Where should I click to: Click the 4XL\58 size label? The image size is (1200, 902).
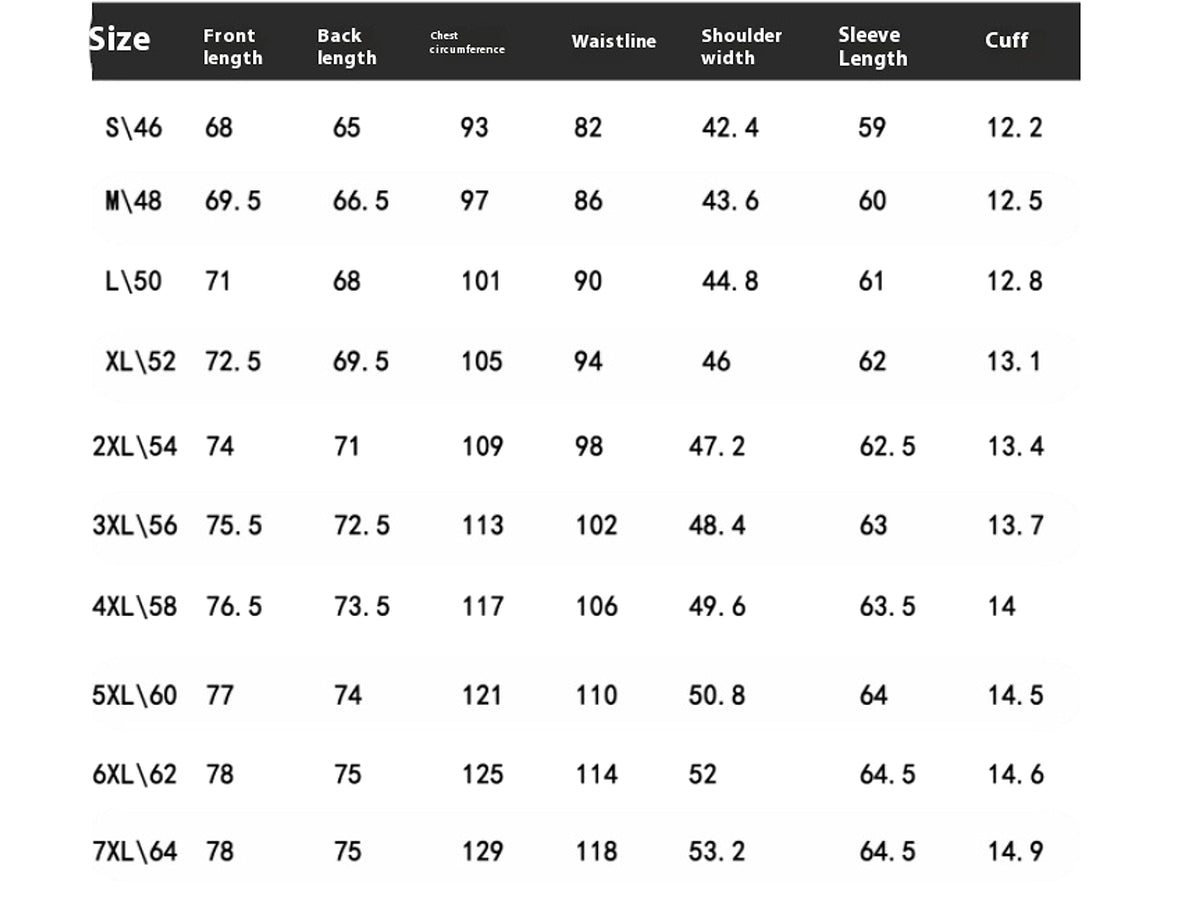click(135, 606)
